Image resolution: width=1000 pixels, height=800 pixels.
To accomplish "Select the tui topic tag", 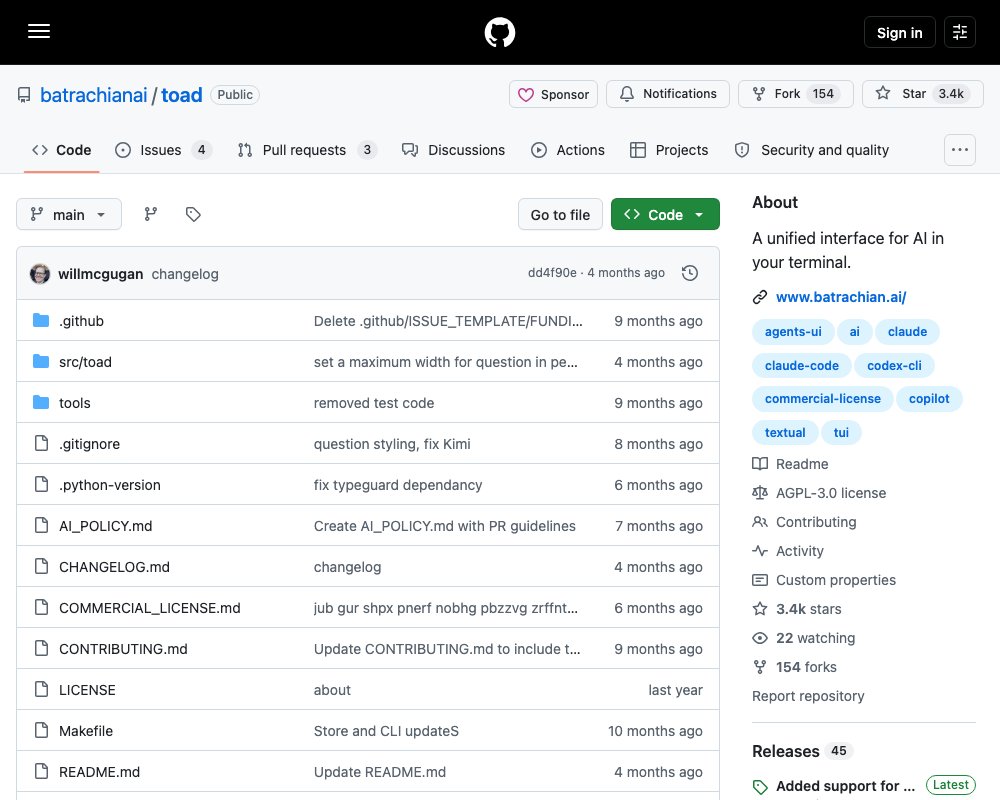I will 841,433.
